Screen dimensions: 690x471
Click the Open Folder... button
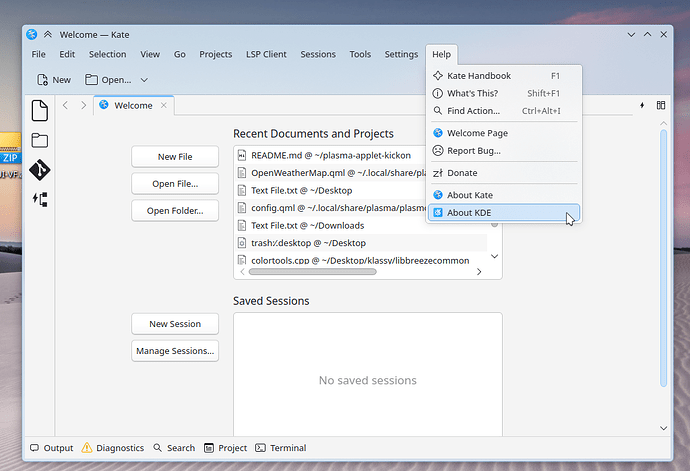coord(175,210)
